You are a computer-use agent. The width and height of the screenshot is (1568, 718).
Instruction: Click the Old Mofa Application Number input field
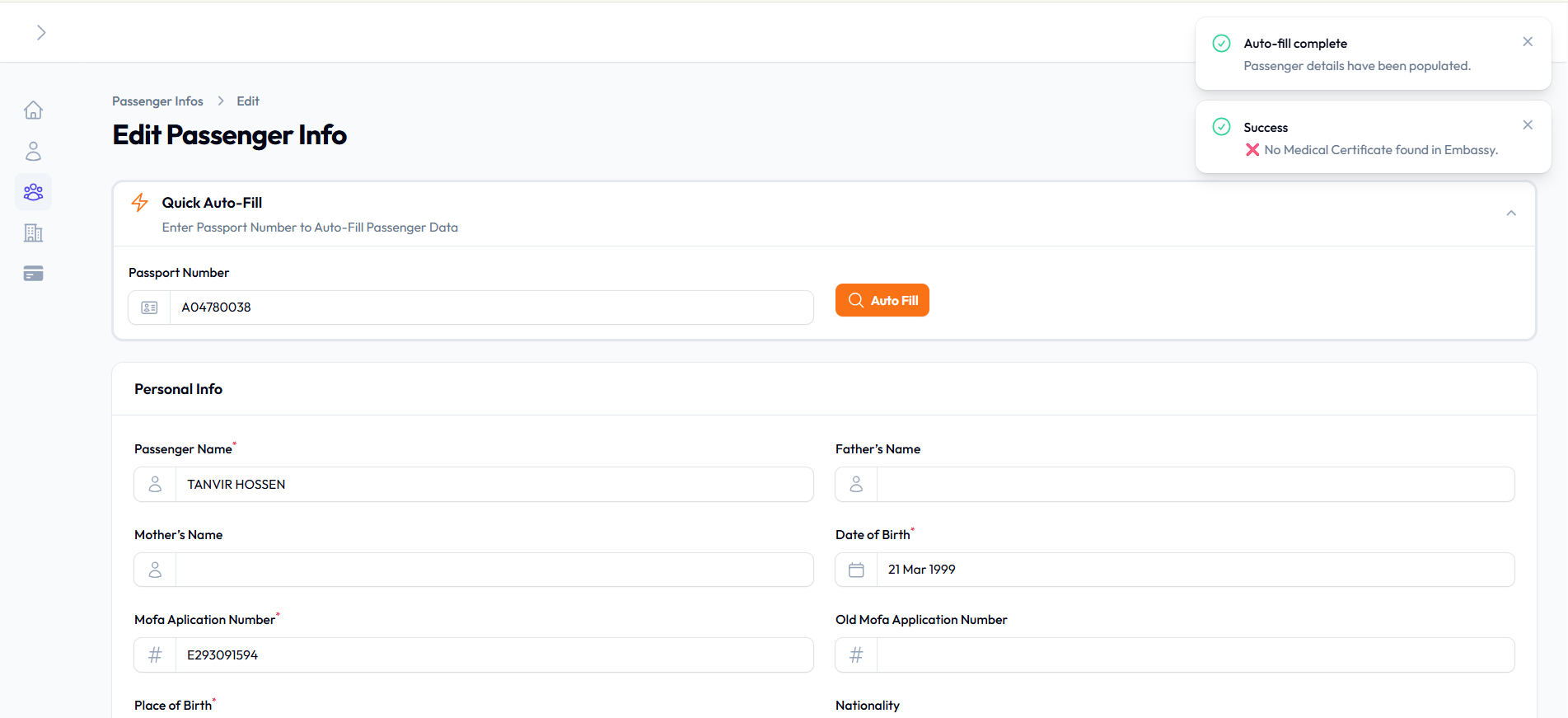(1196, 655)
